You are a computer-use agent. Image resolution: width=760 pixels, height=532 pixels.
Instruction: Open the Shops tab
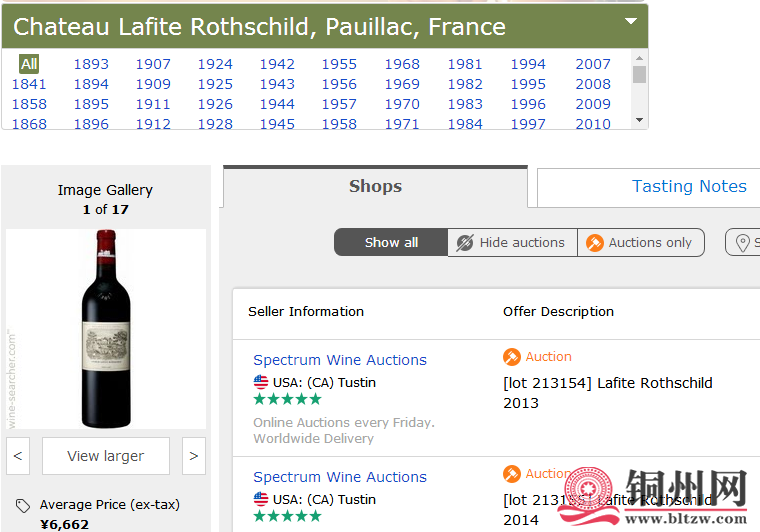pyautogui.click(x=375, y=186)
